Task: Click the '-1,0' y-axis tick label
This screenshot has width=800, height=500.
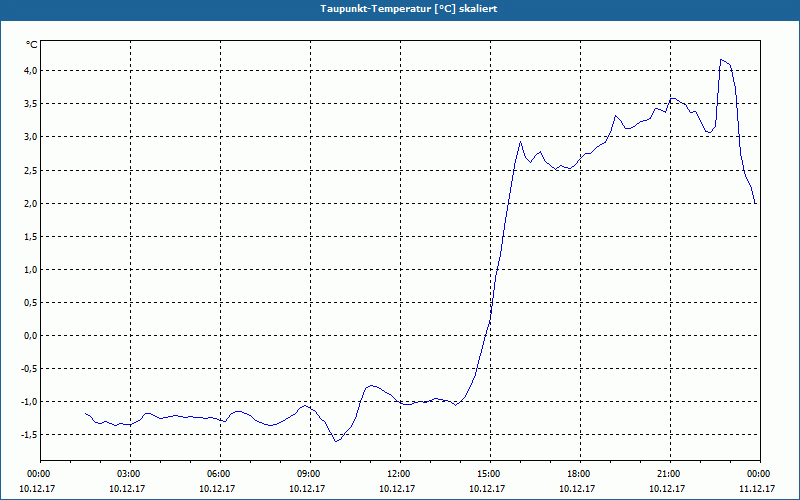Action: 29,402
